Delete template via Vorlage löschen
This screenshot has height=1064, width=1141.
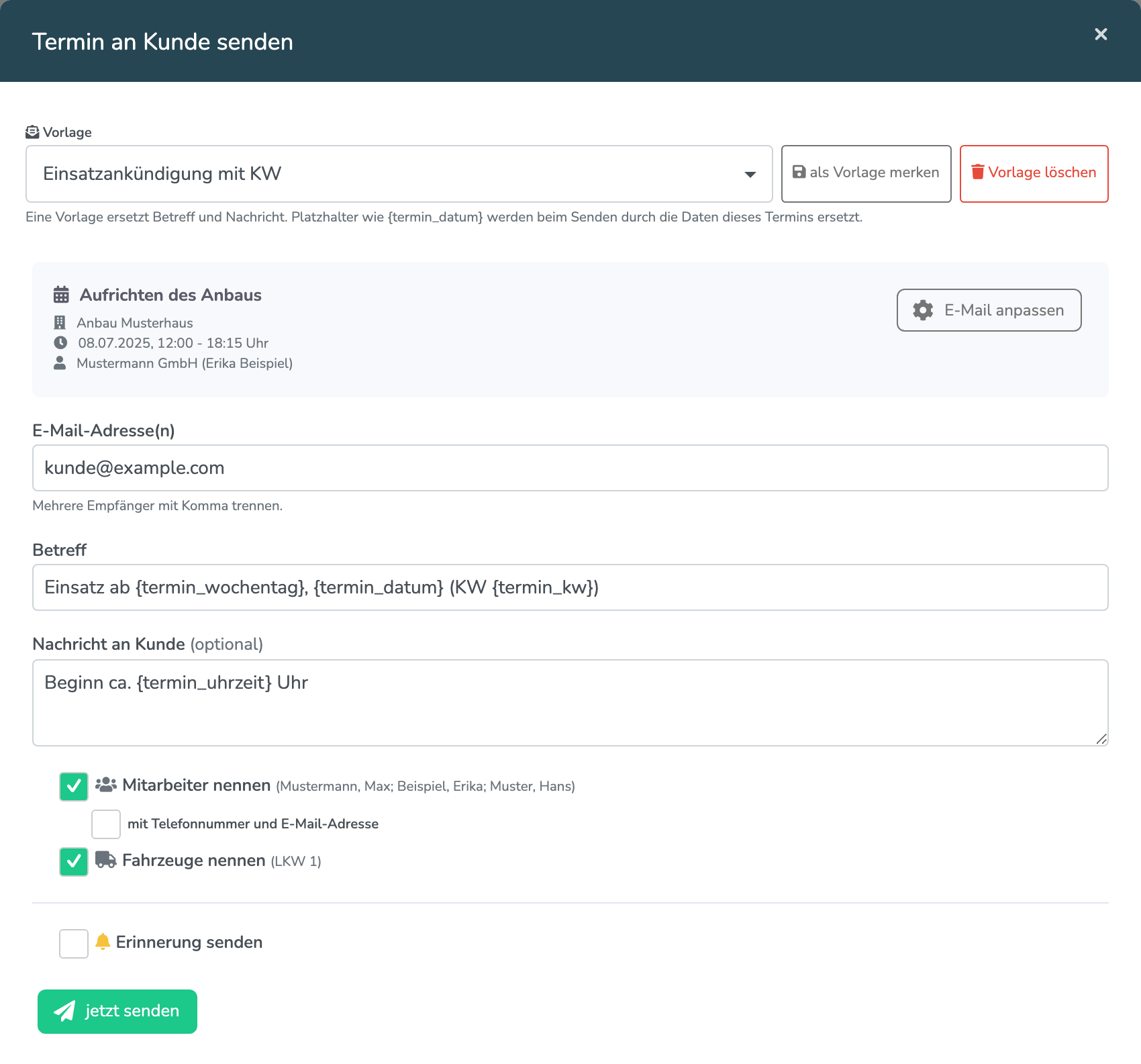[1034, 174]
